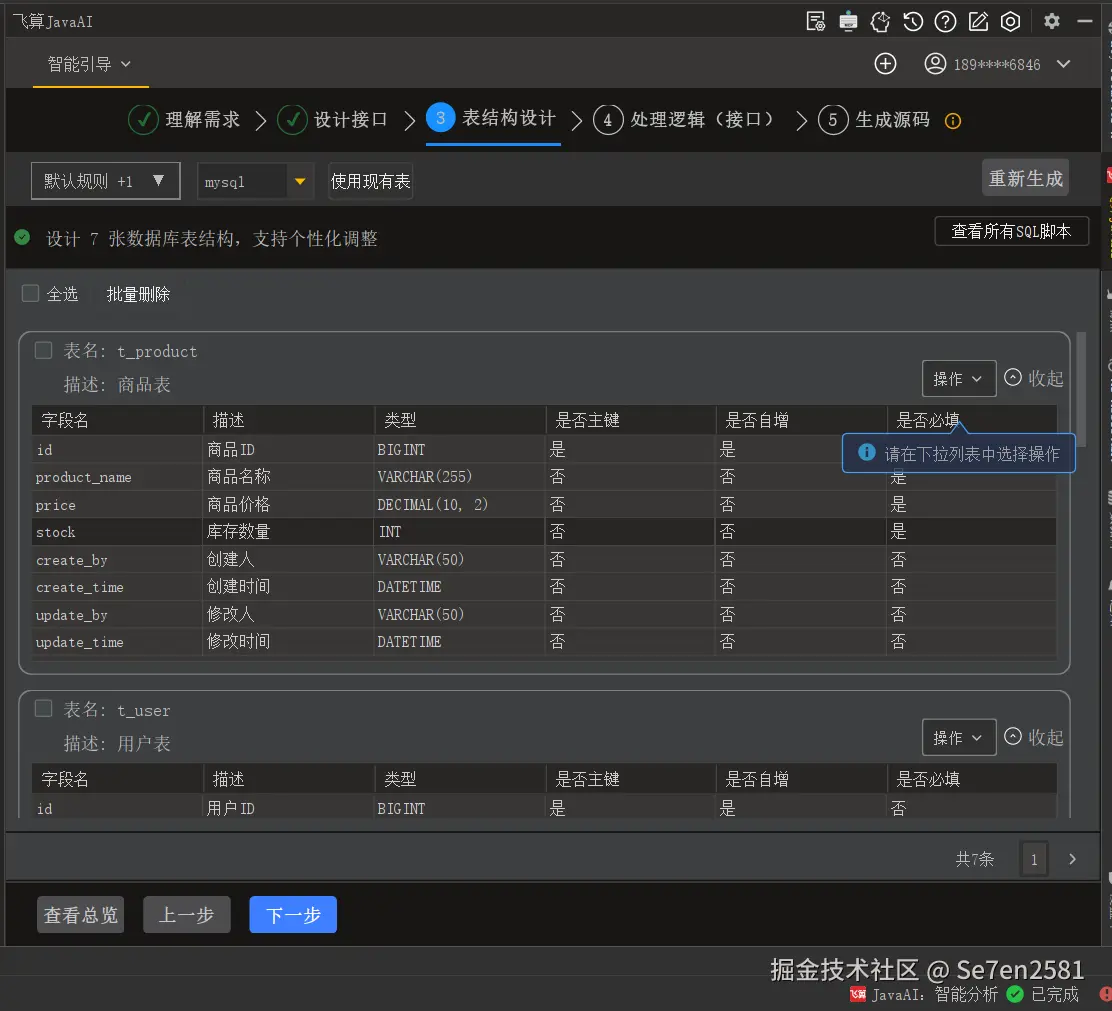Screen dimensions: 1112x1011
Task: Click the step 5 number circle
Action: click(833, 120)
